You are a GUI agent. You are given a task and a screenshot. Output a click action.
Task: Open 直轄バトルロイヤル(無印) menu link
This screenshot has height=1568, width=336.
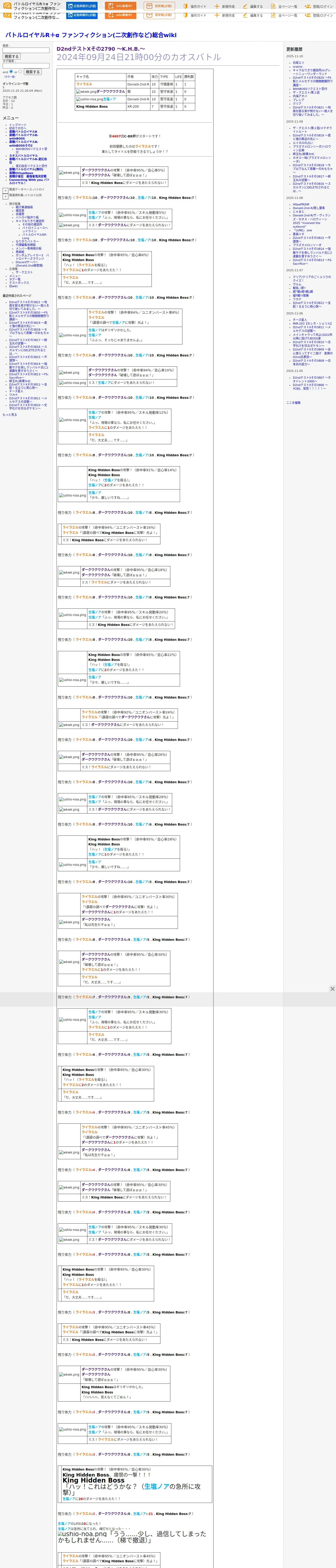pos(26,170)
